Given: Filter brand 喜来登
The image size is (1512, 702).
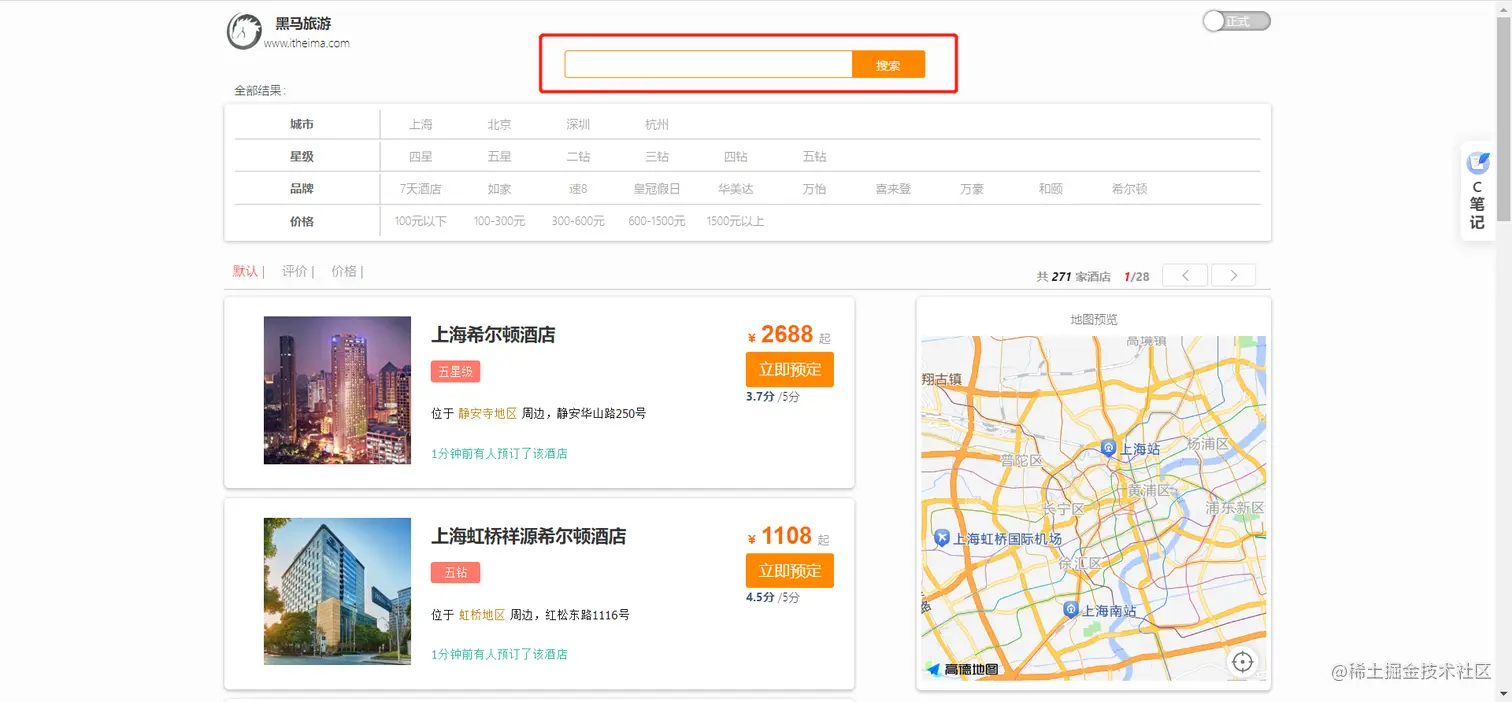Looking at the screenshot, I should click(x=893, y=189).
